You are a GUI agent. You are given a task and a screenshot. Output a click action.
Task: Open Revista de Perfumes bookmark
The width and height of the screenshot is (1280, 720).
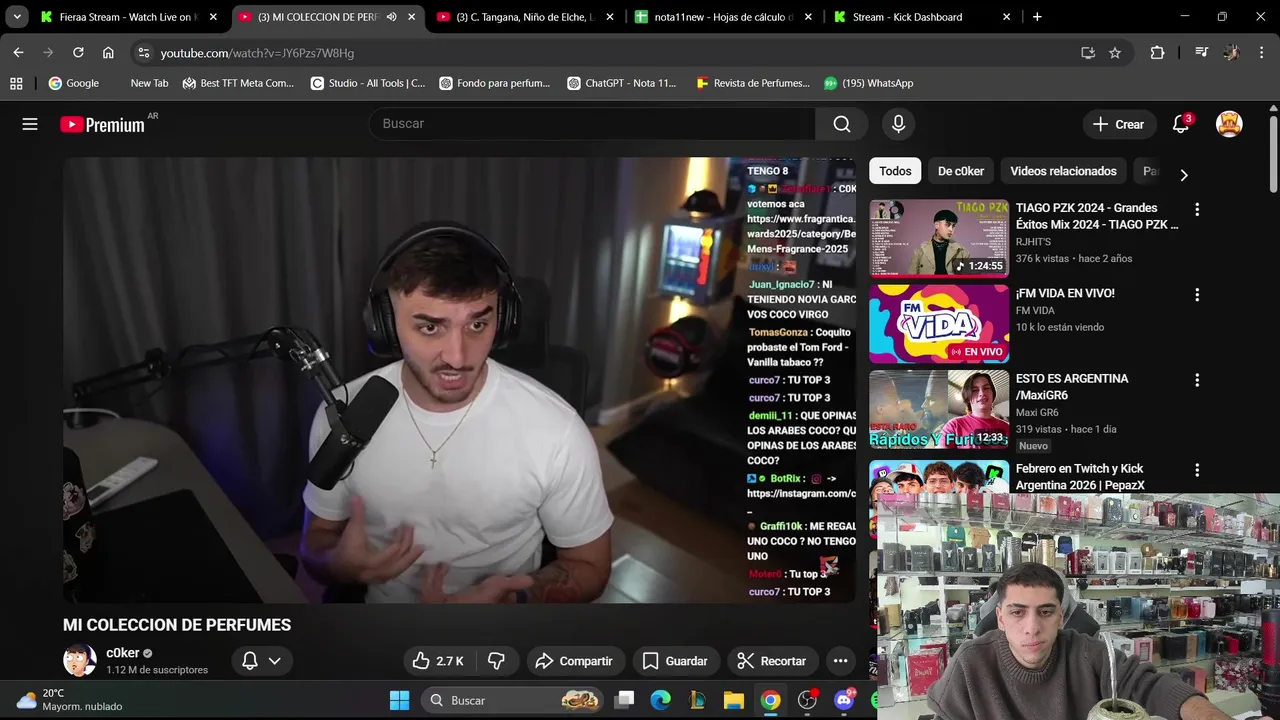752,83
